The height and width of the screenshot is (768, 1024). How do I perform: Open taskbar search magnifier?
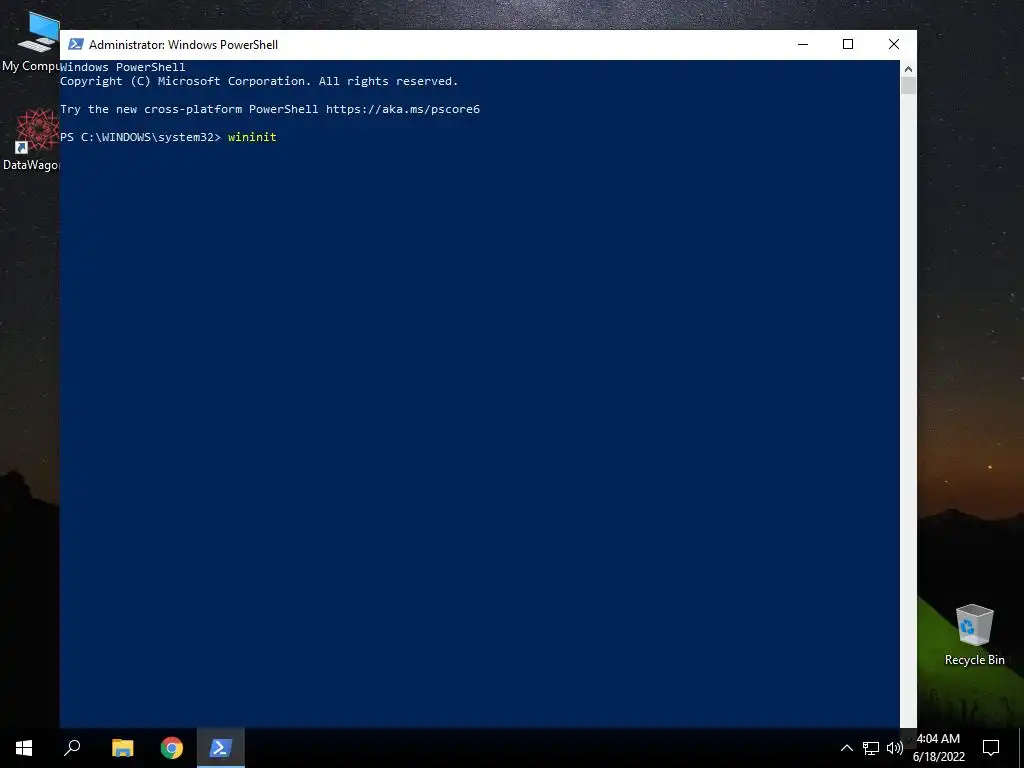click(72, 748)
